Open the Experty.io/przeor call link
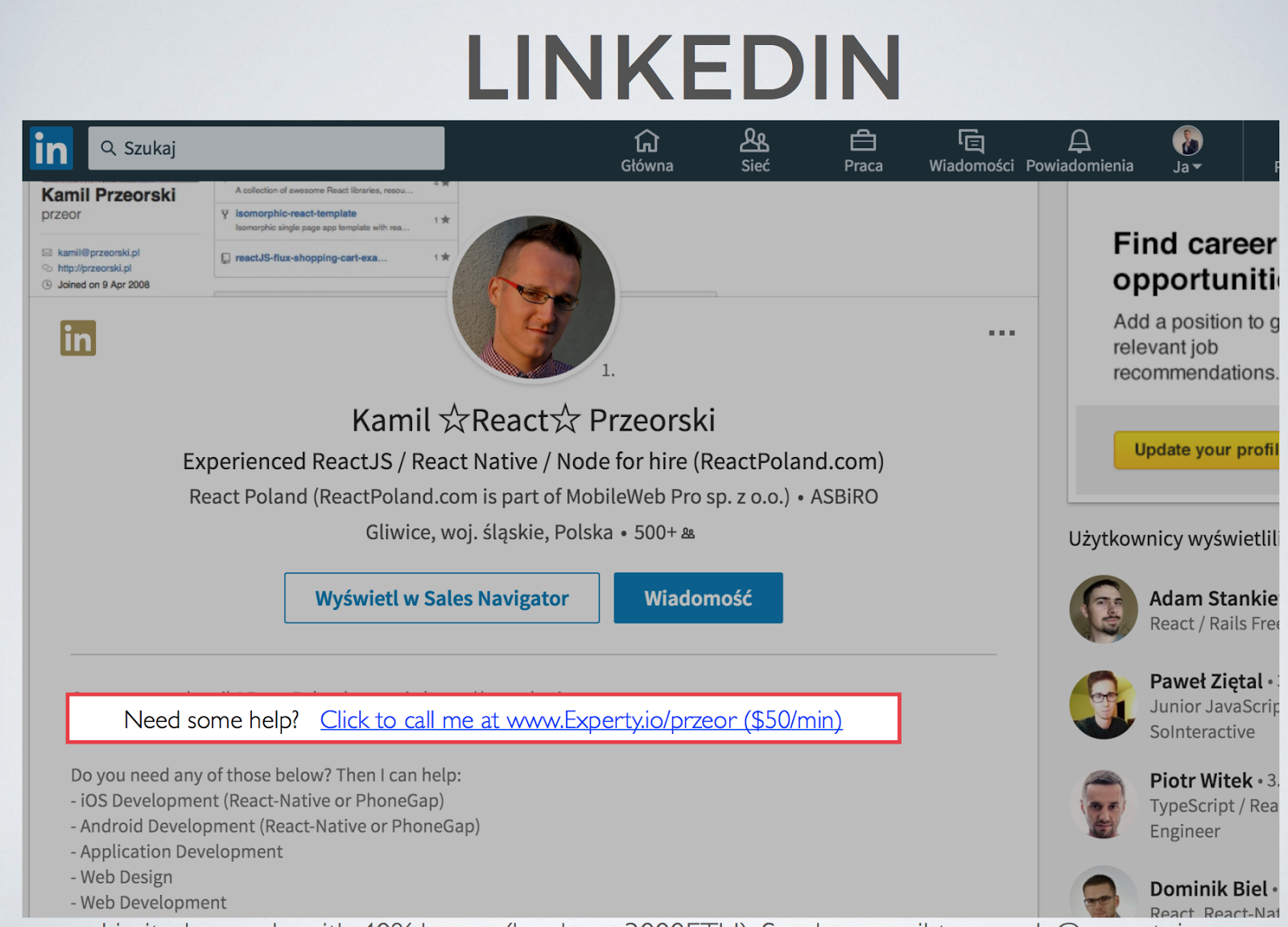Image resolution: width=1288 pixels, height=927 pixels. pos(581,719)
